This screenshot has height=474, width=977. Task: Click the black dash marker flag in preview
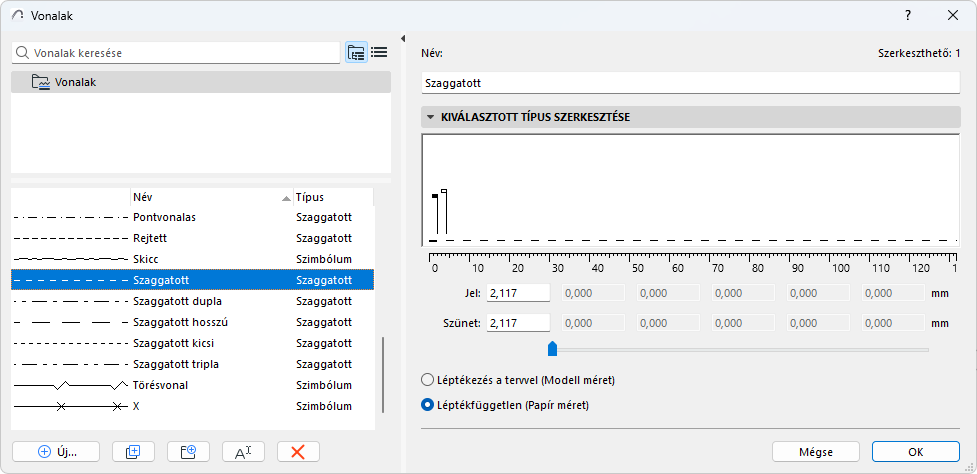435,197
